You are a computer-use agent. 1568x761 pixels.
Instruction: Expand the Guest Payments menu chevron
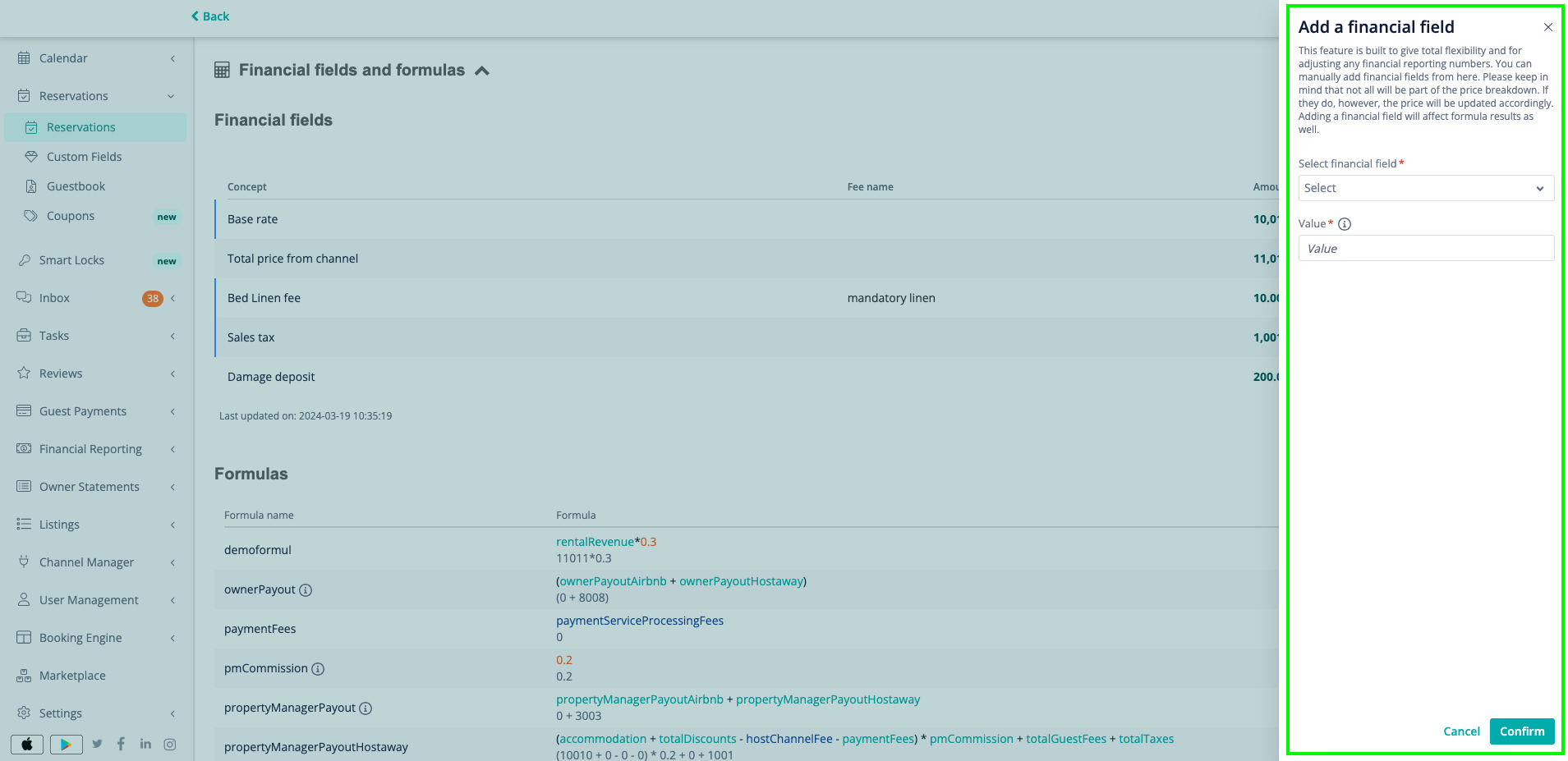[172, 411]
